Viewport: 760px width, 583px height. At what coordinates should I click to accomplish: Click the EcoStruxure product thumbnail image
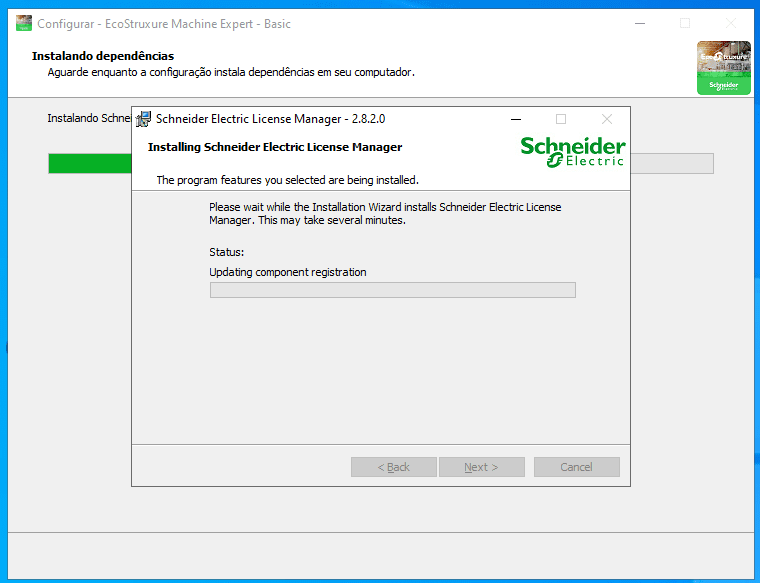(724, 68)
